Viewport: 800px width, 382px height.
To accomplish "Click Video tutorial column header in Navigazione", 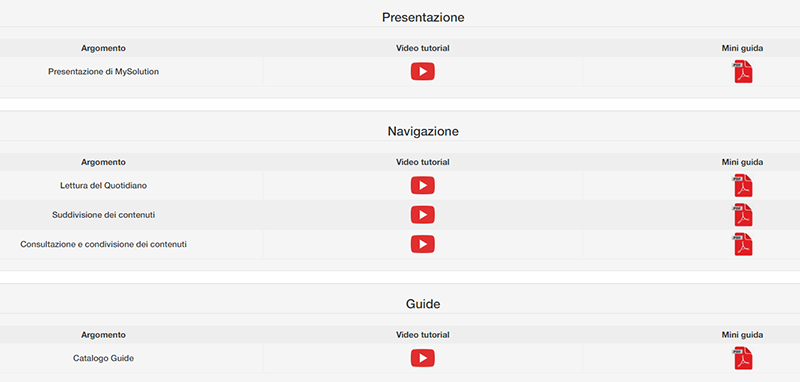I will pos(422,162).
